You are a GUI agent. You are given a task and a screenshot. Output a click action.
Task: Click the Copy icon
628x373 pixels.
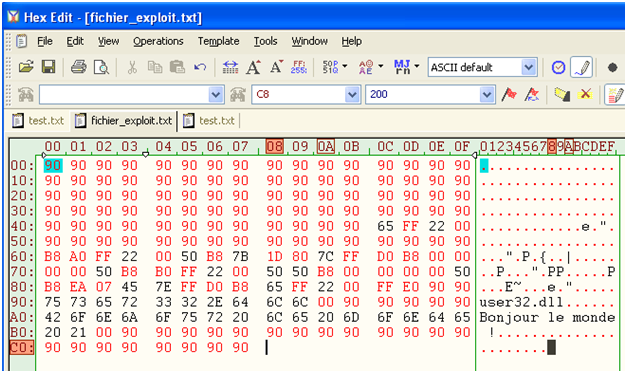click(x=155, y=67)
